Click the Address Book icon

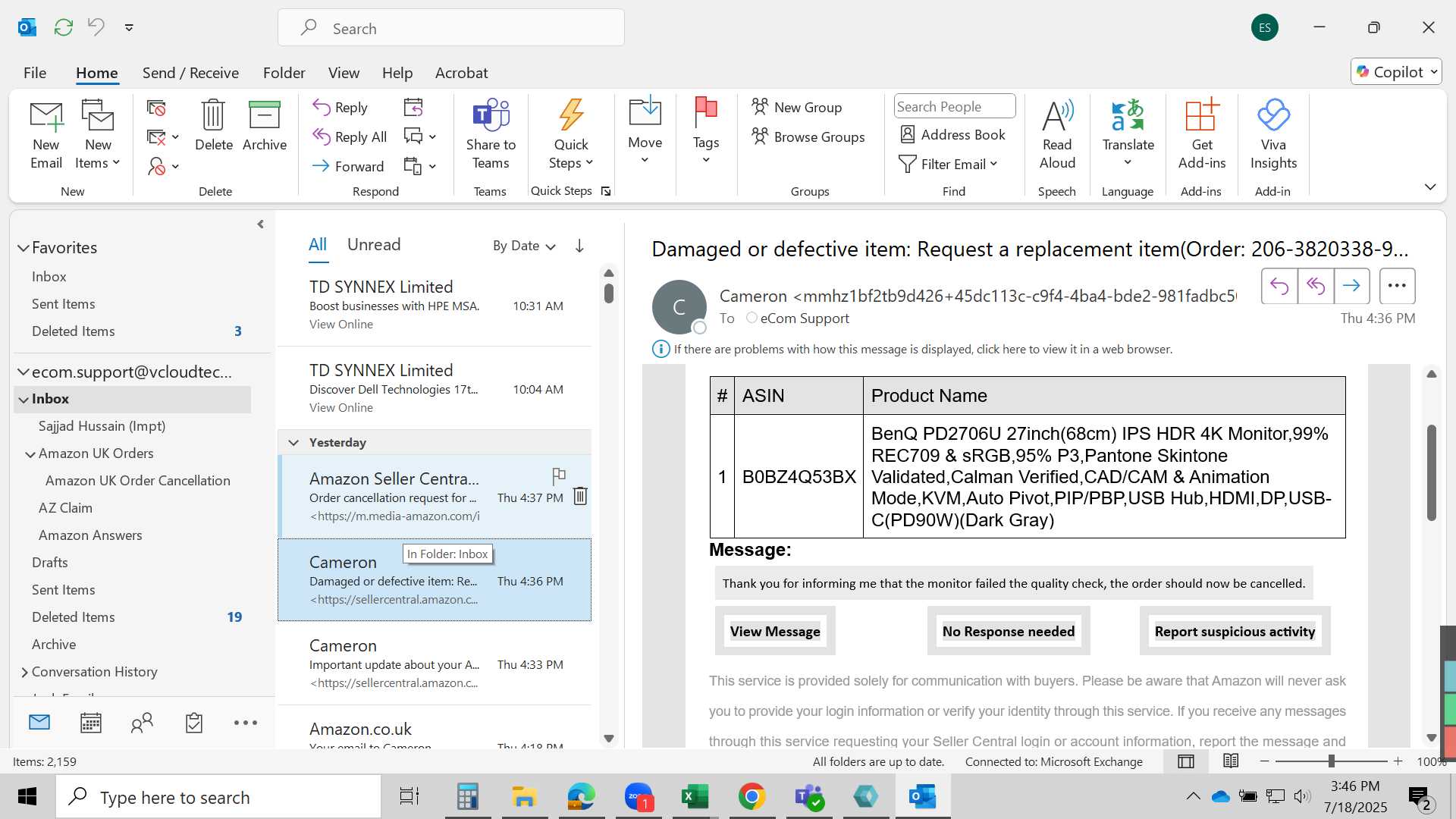[x=908, y=134]
